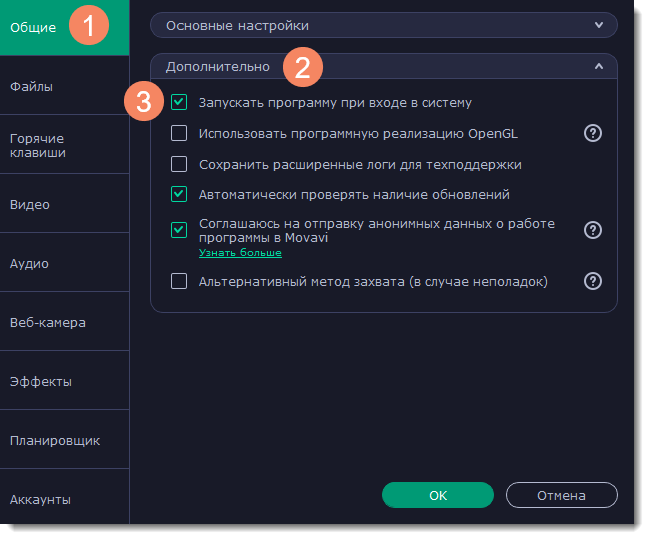The width and height of the screenshot is (649, 539).
Task: Click help icon next to OpenGL option
Action: click(593, 133)
